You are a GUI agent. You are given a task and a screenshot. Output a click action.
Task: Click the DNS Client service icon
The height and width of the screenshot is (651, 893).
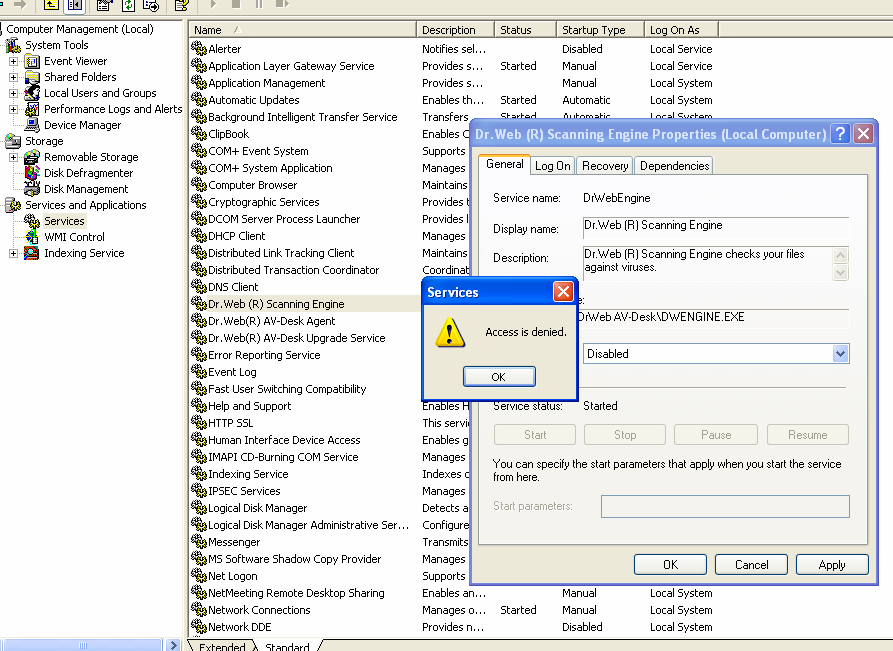coord(199,286)
